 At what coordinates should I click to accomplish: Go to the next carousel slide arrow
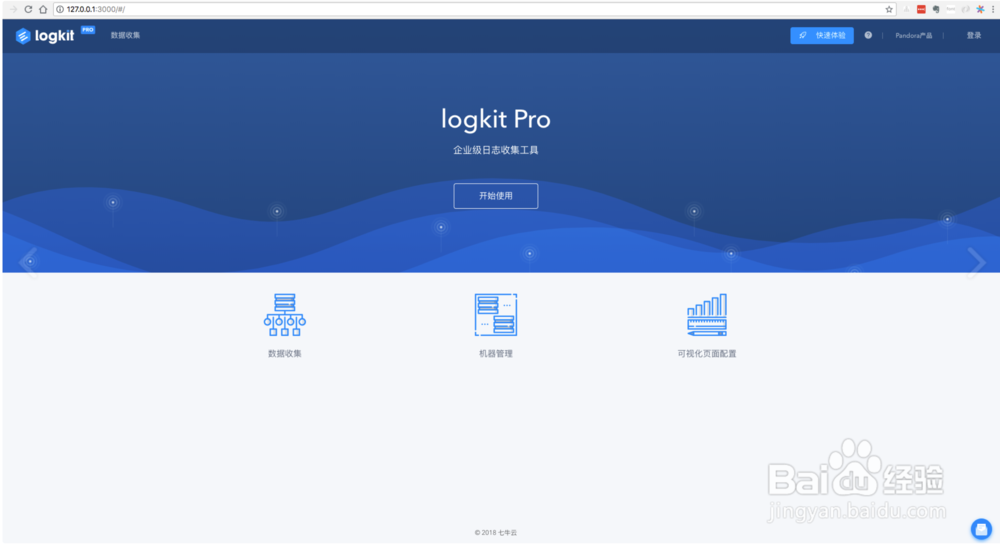tap(976, 262)
